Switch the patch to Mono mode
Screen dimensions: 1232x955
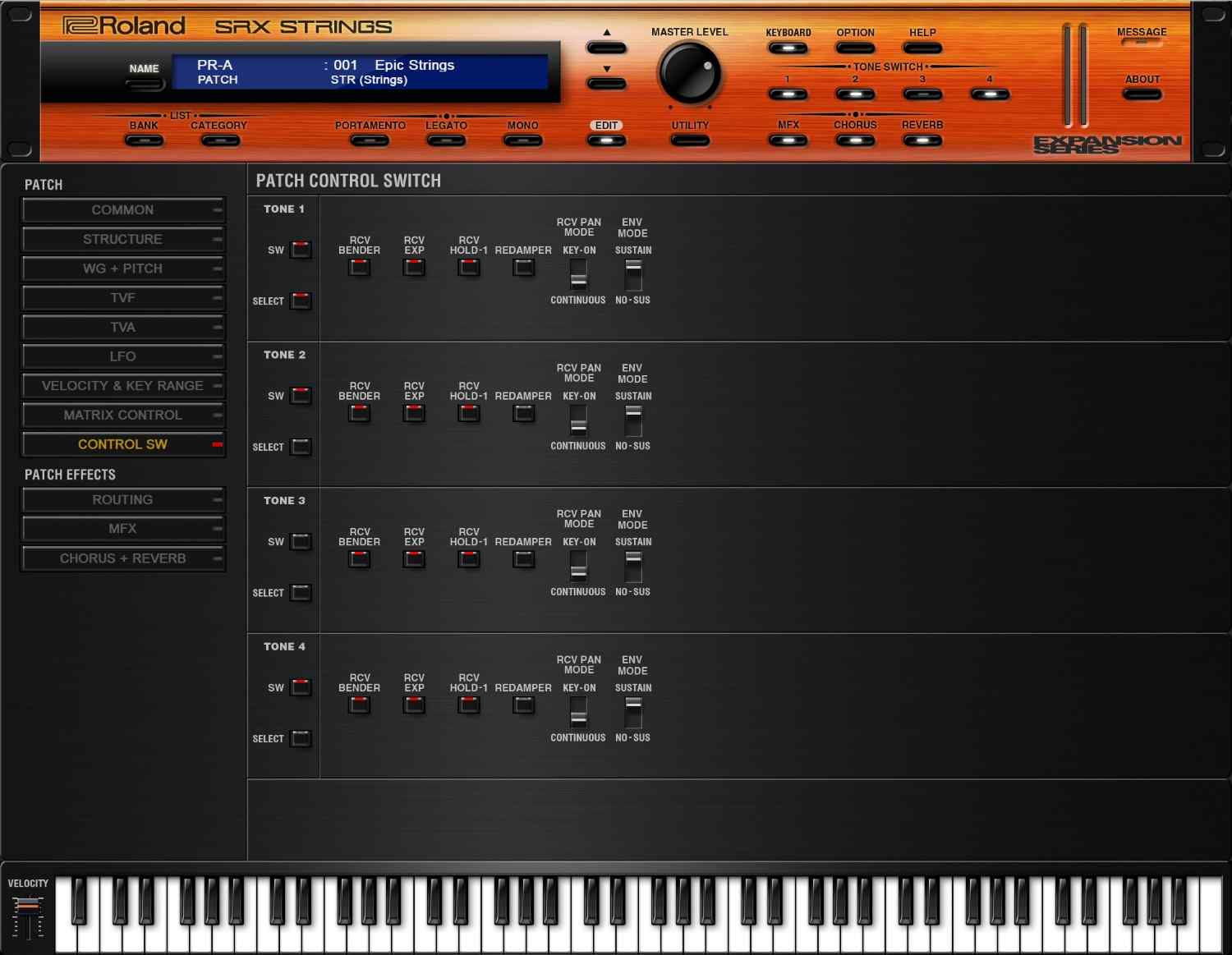tap(523, 140)
